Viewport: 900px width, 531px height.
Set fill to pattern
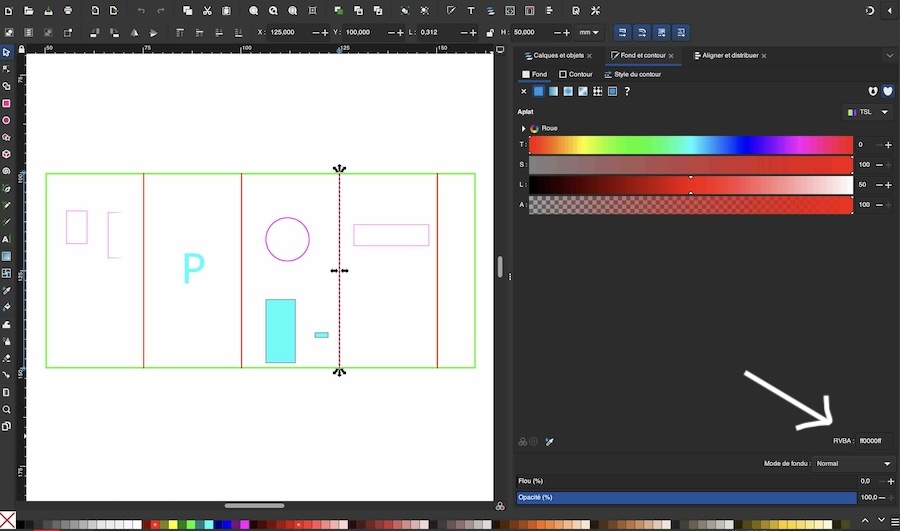coord(598,91)
